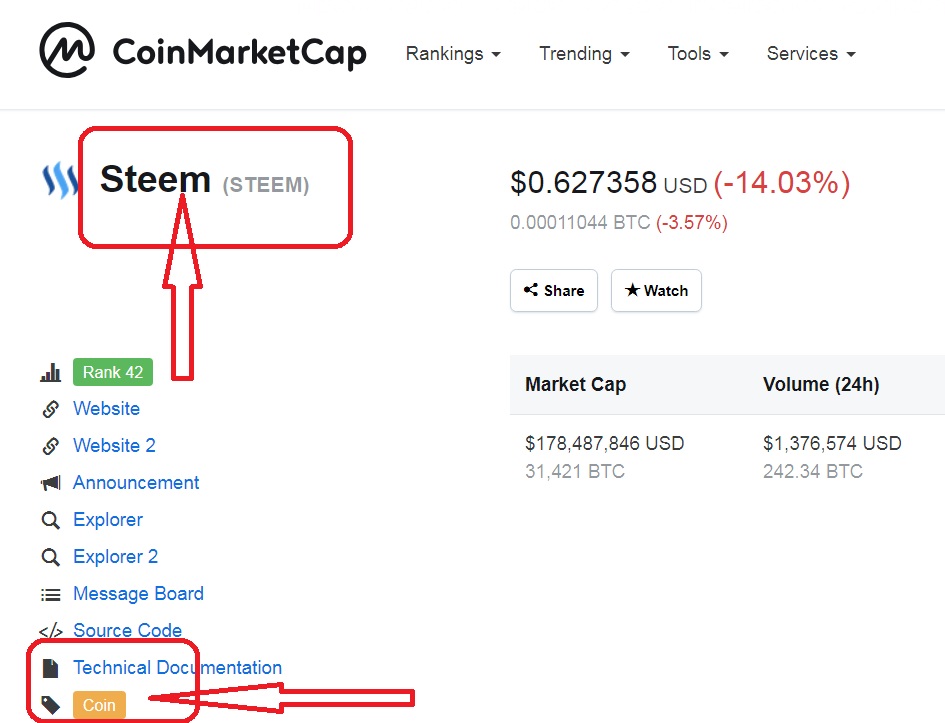The width and height of the screenshot is (945, 723).
Task: Expand the Tools dropdown
Action: point(698,54)
